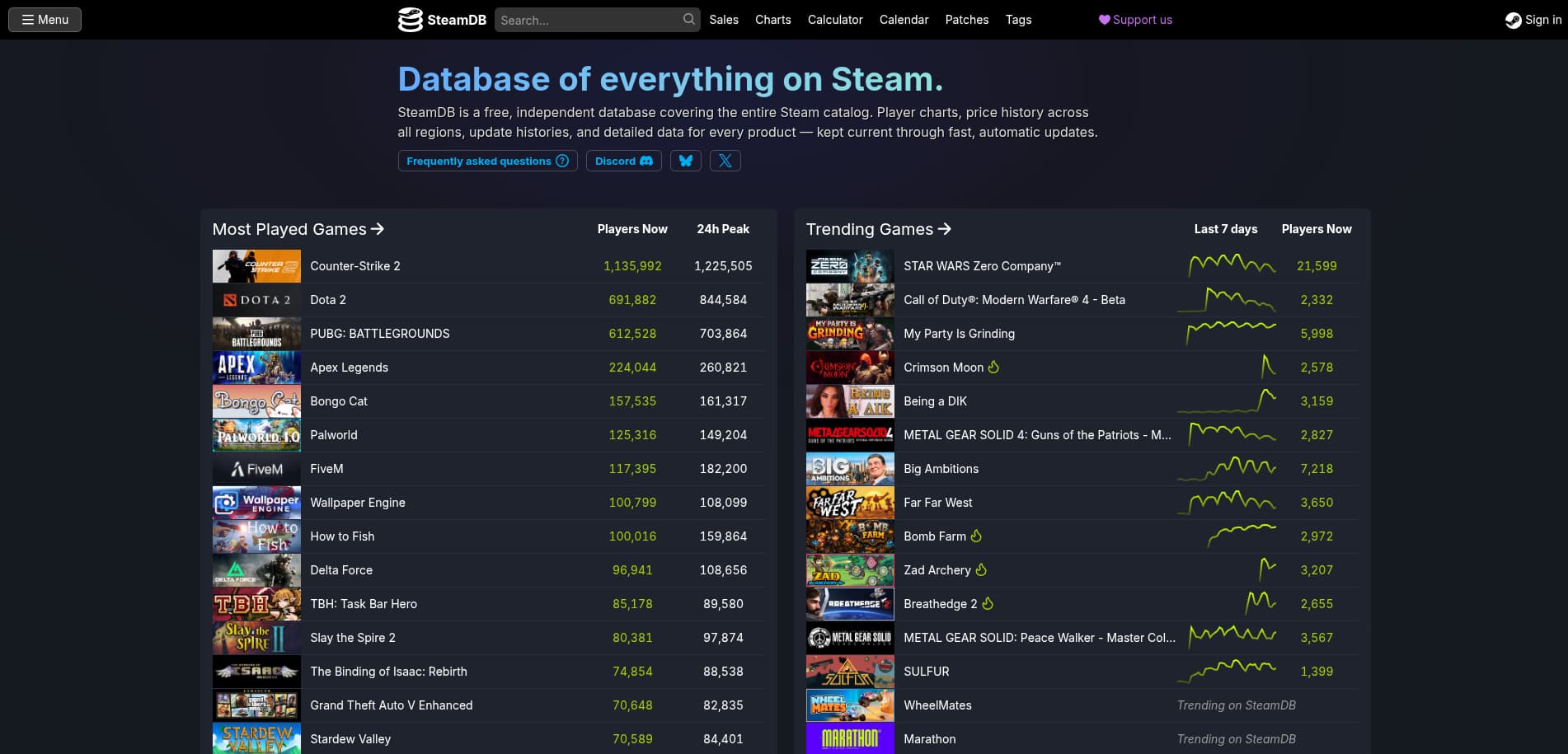
Task: Open the Bluesky butterfly icon link
Action: tap(686, 161)
